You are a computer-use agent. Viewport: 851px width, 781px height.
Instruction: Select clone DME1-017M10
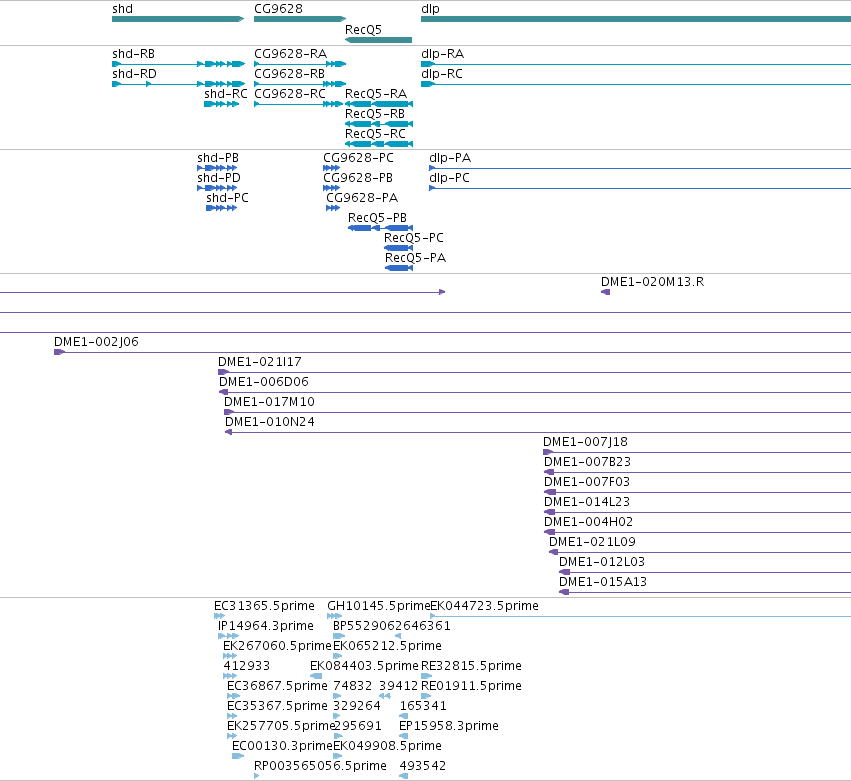click(x=269, y=402)
